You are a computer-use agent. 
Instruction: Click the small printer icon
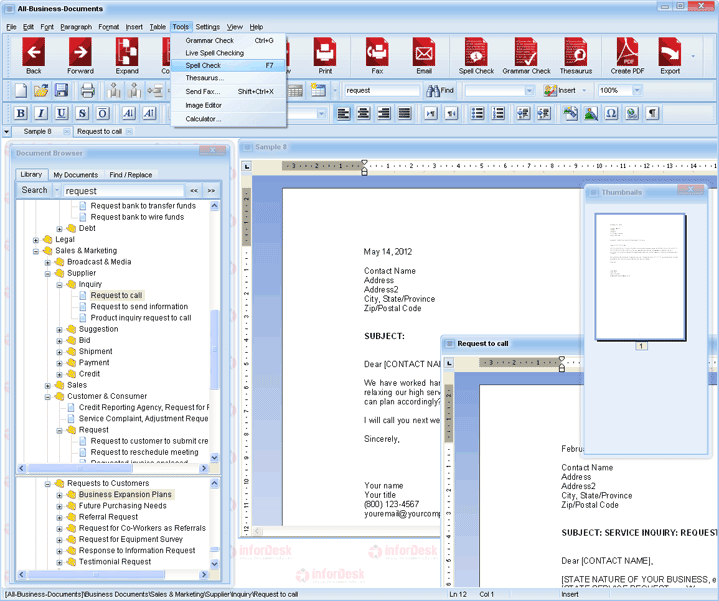[88, 90]
